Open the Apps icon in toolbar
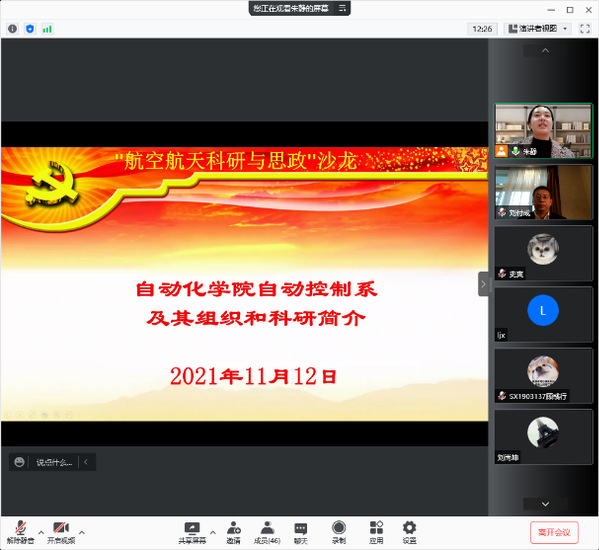 click(376, 533)
